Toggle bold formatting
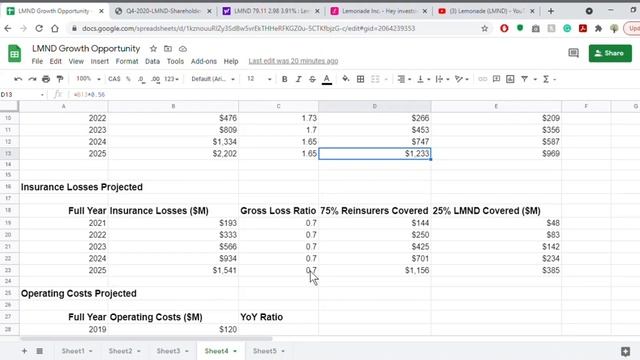Image resolution: width=640 pixels, height=360 pixels. pyautogui.click(x=284, y=79)
